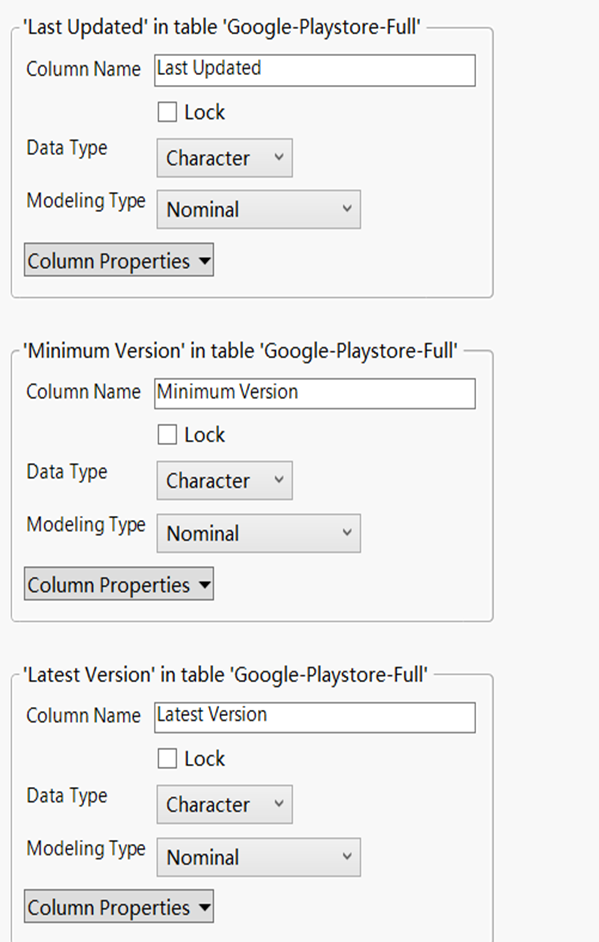Open Column Properties menu for Last Updated

click(119, 260)
